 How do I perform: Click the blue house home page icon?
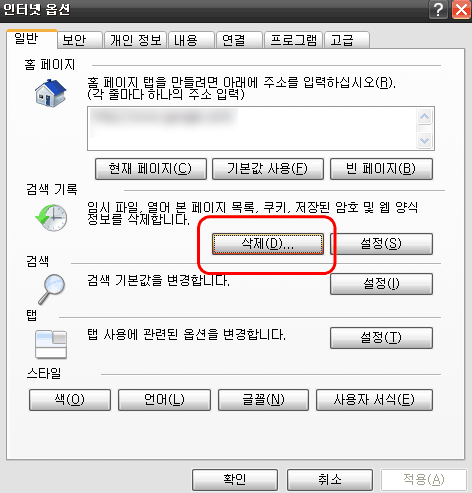pos(51,93)
